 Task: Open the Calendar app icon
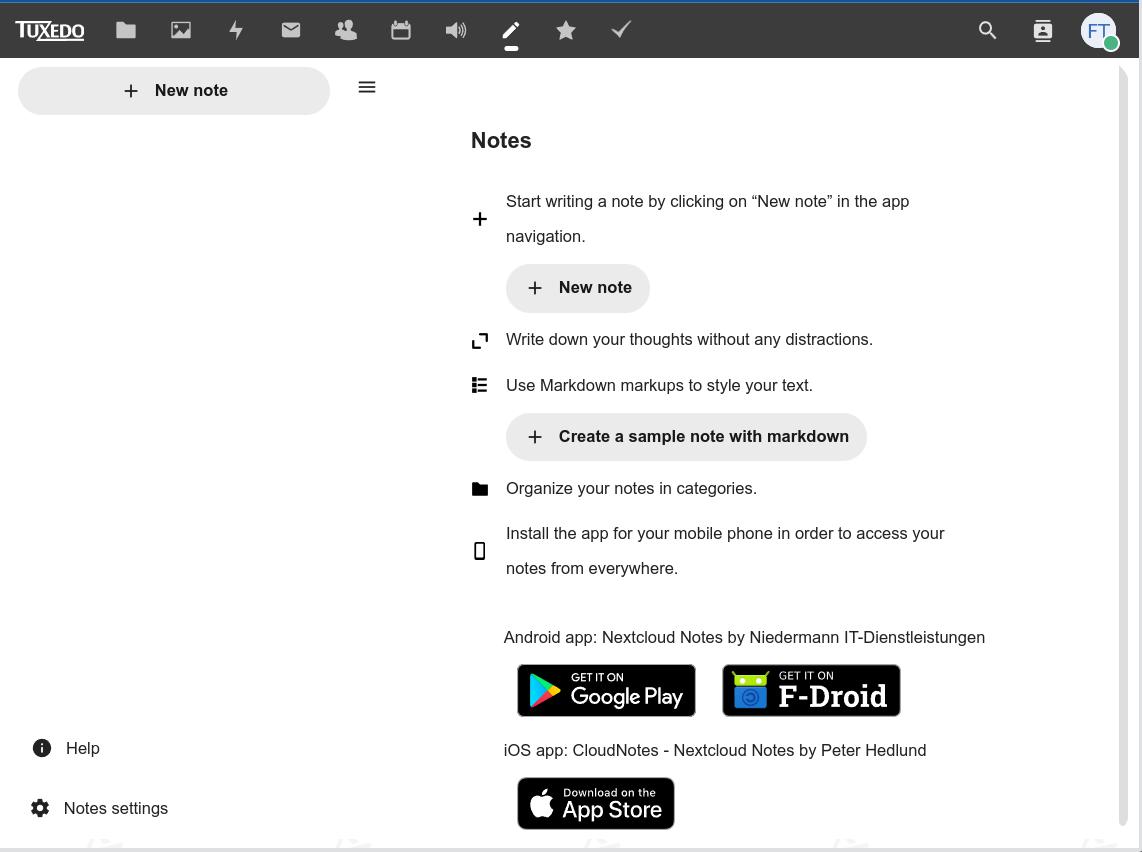(x=401, y=30)
